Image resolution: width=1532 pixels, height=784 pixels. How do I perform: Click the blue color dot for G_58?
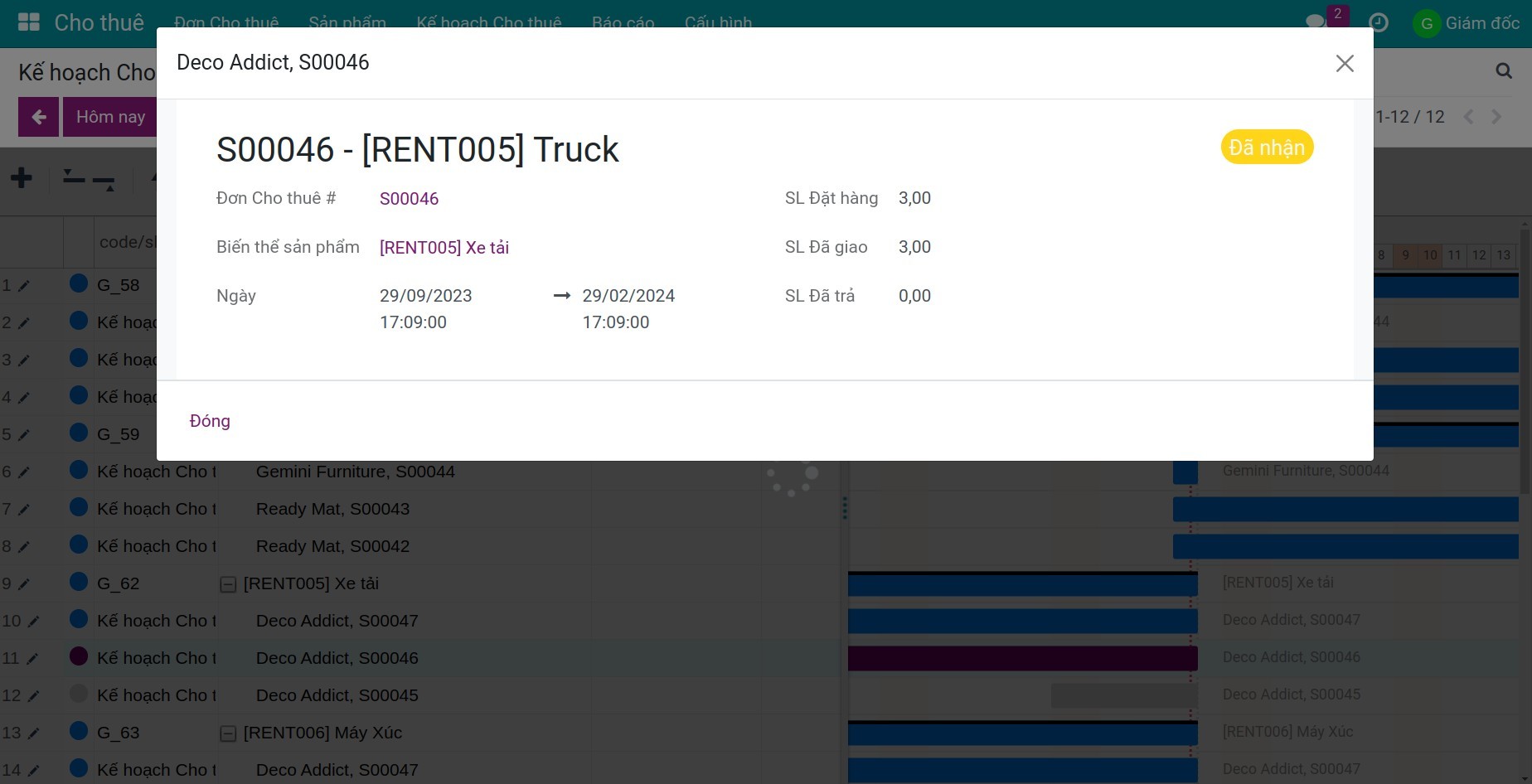pyautogui.click(x=79, y=283)
